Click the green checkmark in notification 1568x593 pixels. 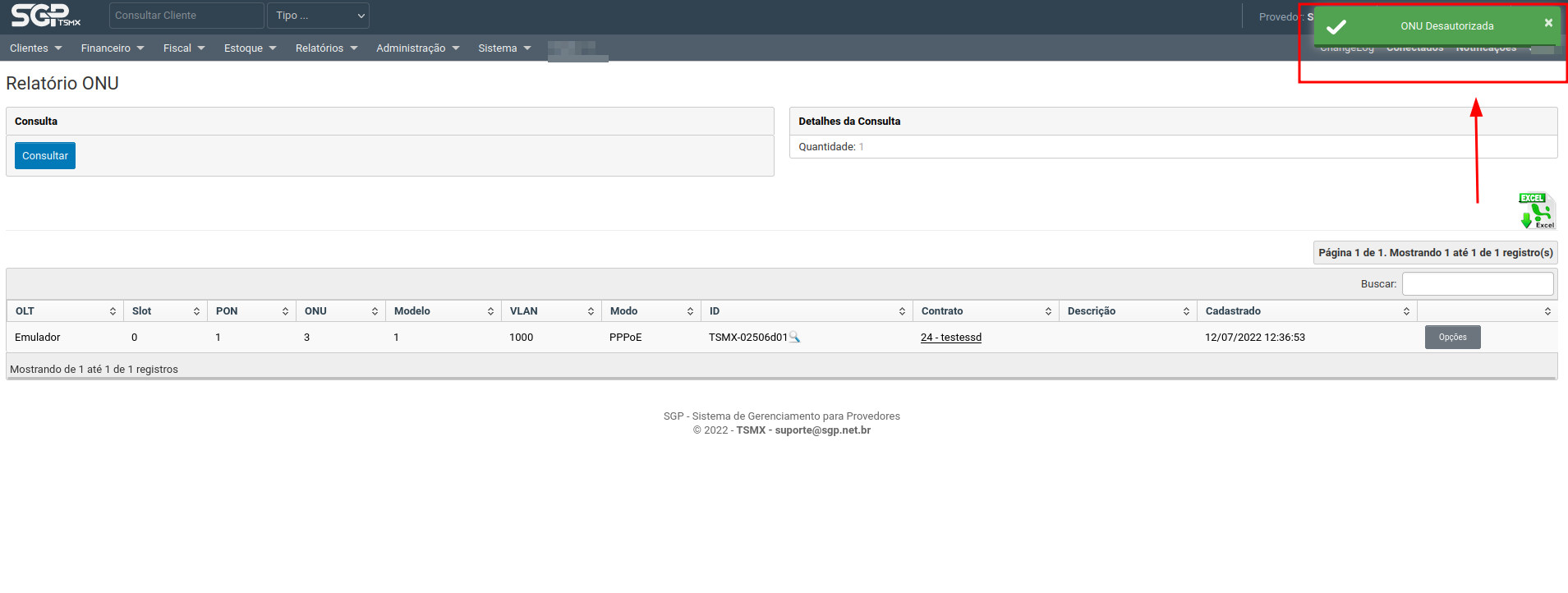point(1336,26)
